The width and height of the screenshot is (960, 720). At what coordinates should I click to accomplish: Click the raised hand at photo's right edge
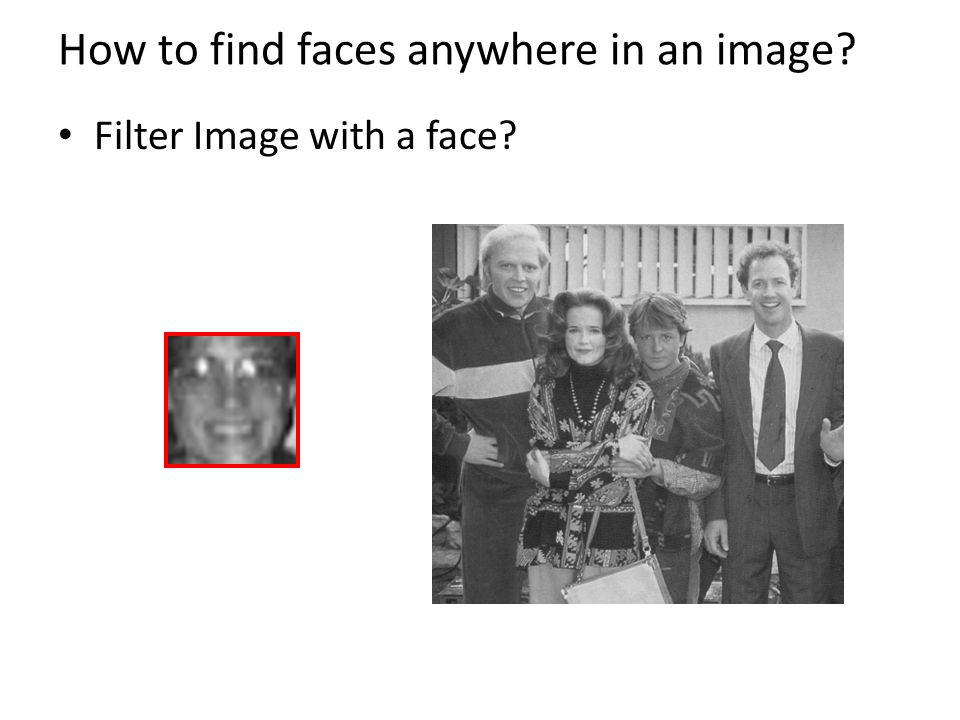click(x=831, y=441)
